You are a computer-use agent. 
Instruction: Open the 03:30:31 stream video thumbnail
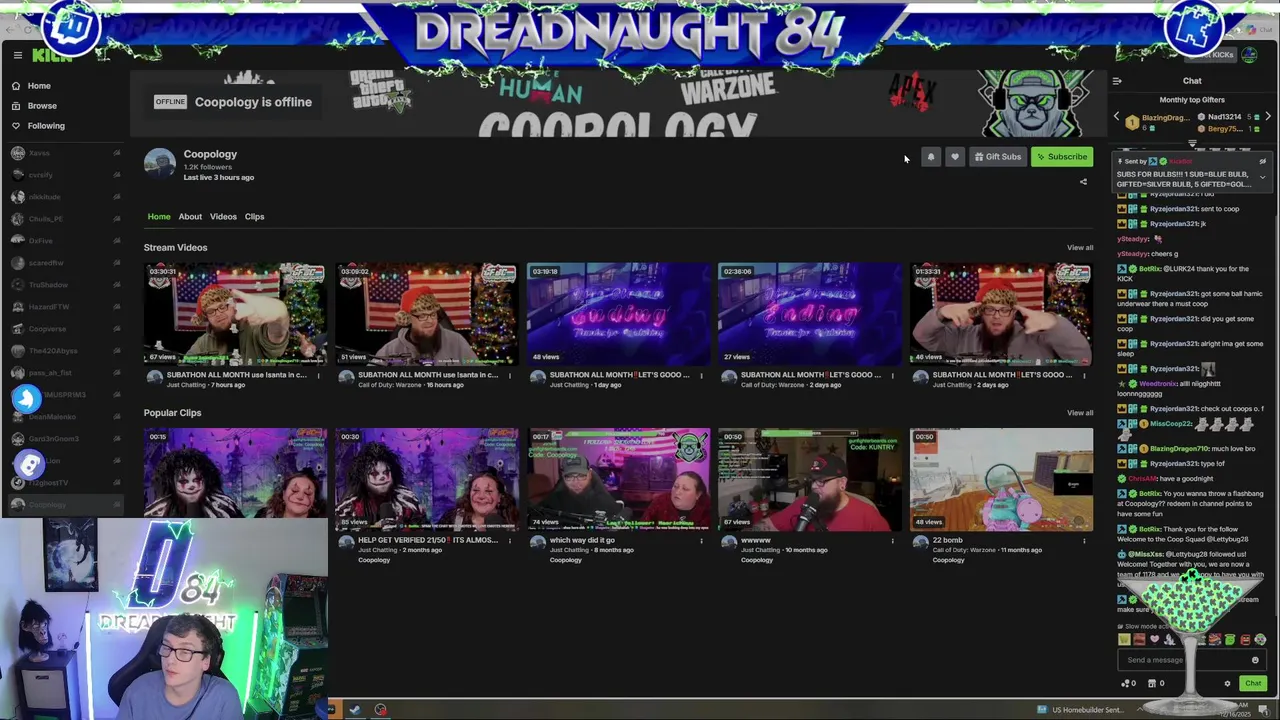point(235,314)
